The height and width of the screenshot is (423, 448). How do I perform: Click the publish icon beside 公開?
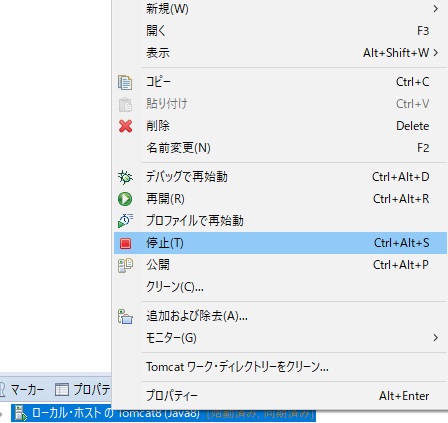click(x=125, y=265)
